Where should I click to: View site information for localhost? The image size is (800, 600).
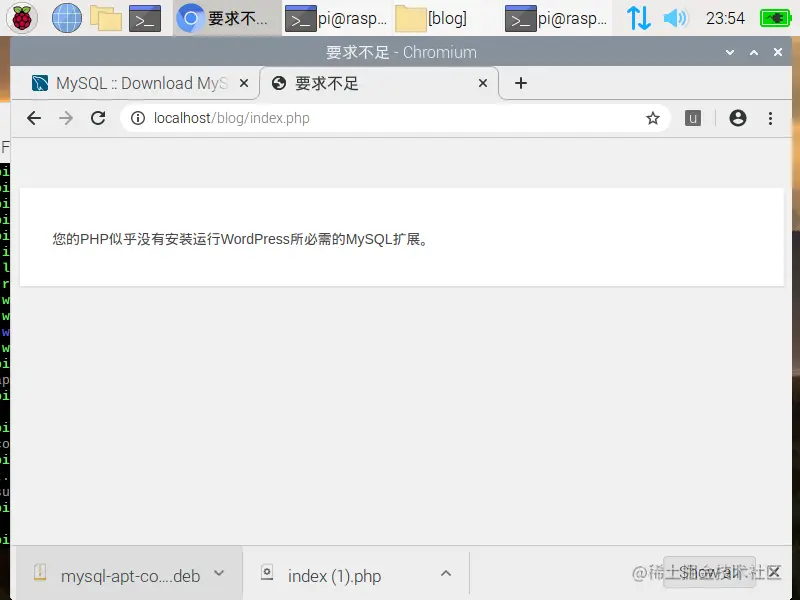pos(137,118)
